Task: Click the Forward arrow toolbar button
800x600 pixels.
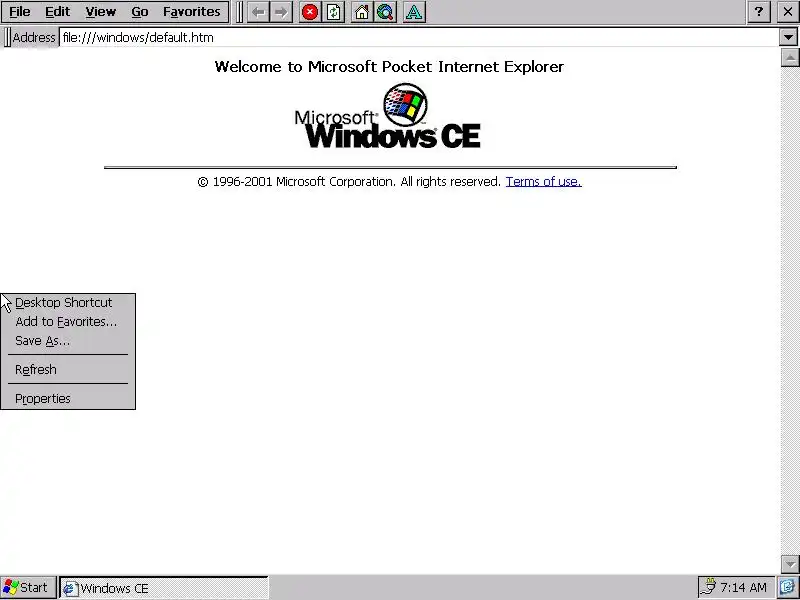Action: click(281, 12)
